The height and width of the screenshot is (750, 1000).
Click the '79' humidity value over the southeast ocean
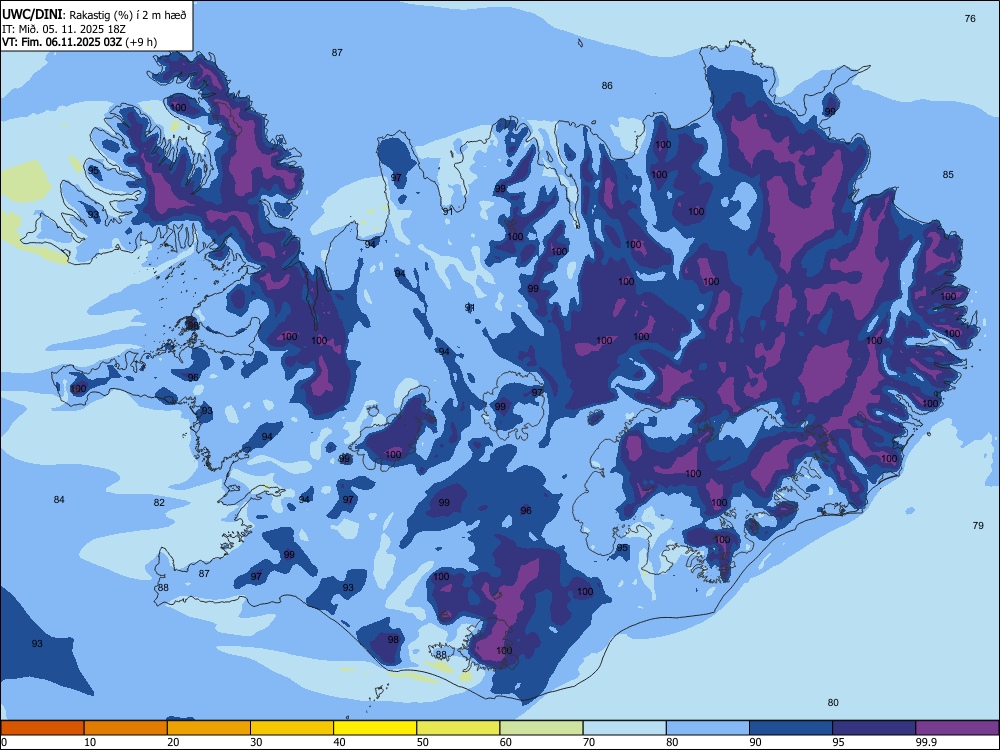click(978, 526)
